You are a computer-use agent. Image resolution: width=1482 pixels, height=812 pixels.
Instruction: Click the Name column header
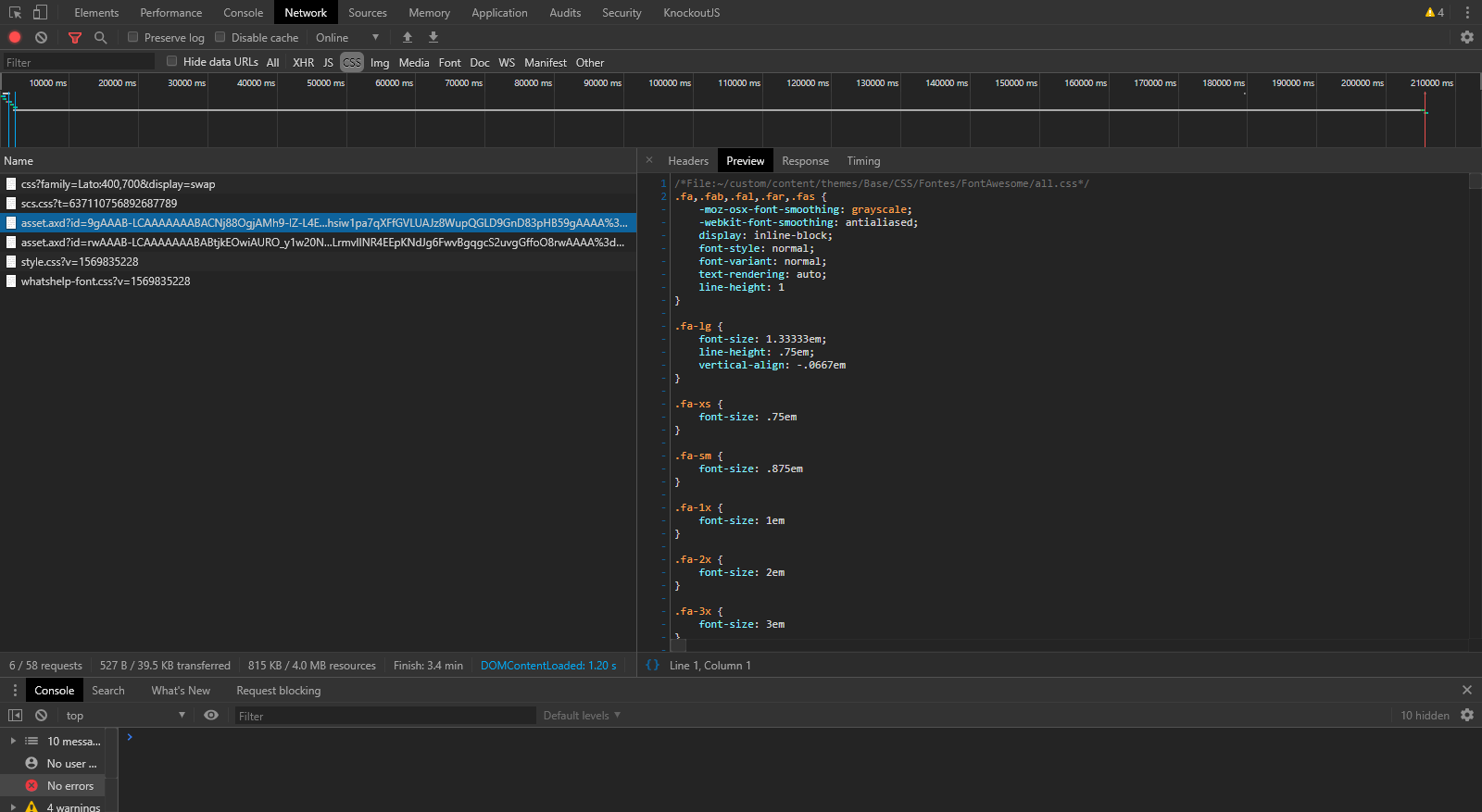click(x=318, y=160)
